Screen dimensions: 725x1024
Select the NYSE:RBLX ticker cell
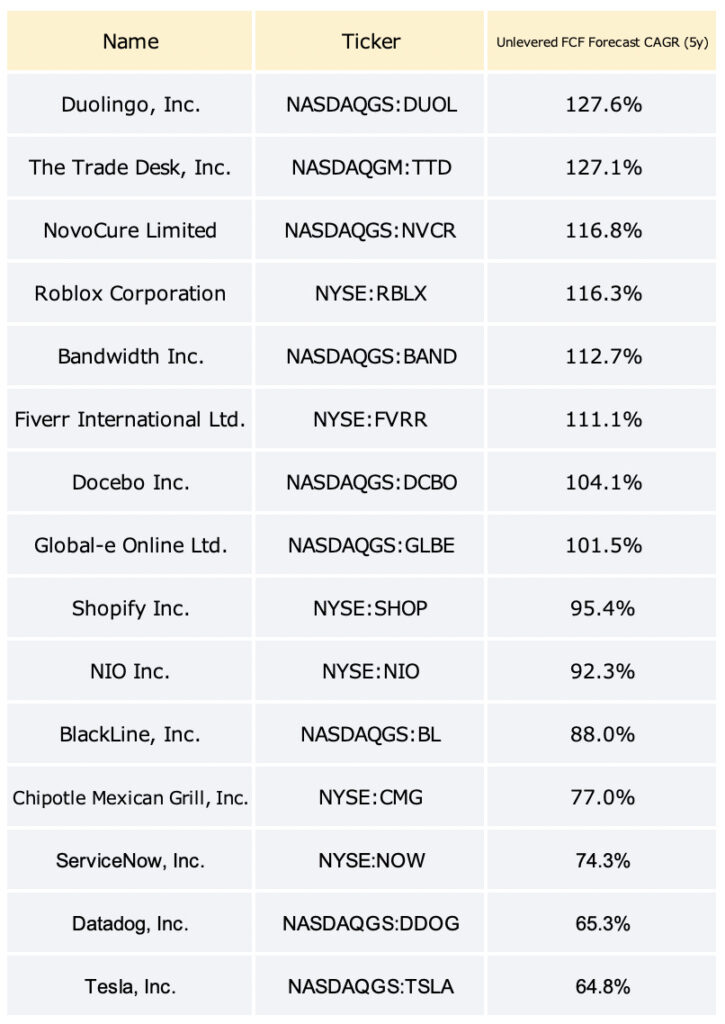point(370,293)
